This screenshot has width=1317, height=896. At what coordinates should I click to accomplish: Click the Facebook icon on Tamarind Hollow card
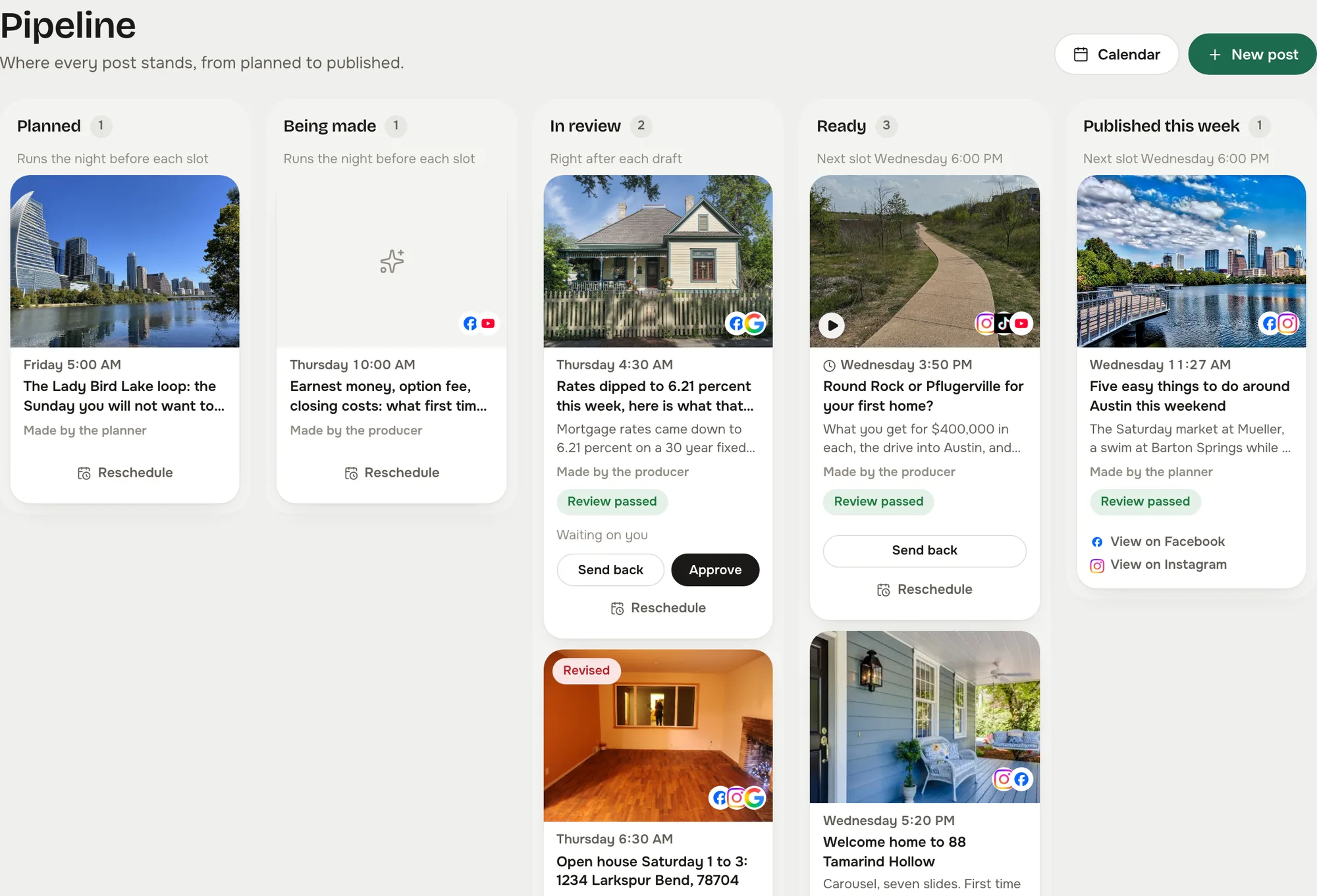(x=1021, y=779)
